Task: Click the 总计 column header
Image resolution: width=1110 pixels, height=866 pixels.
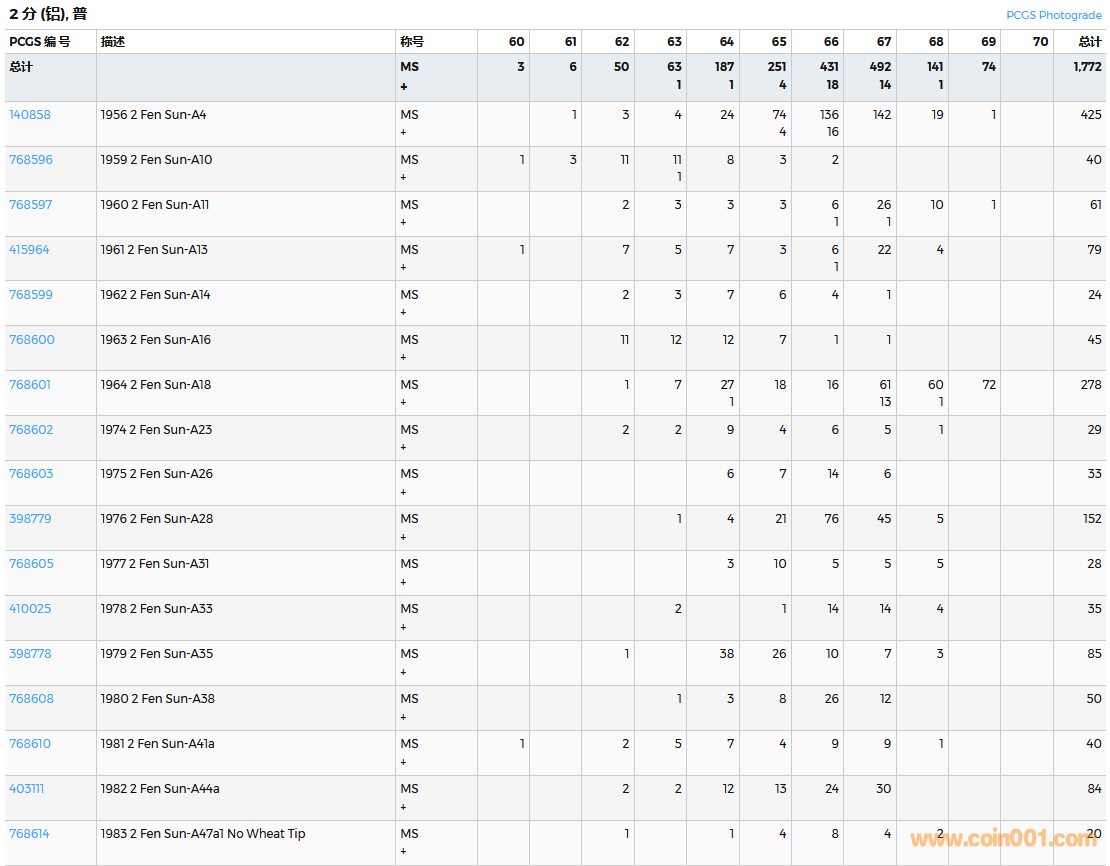Action: 1089,42
